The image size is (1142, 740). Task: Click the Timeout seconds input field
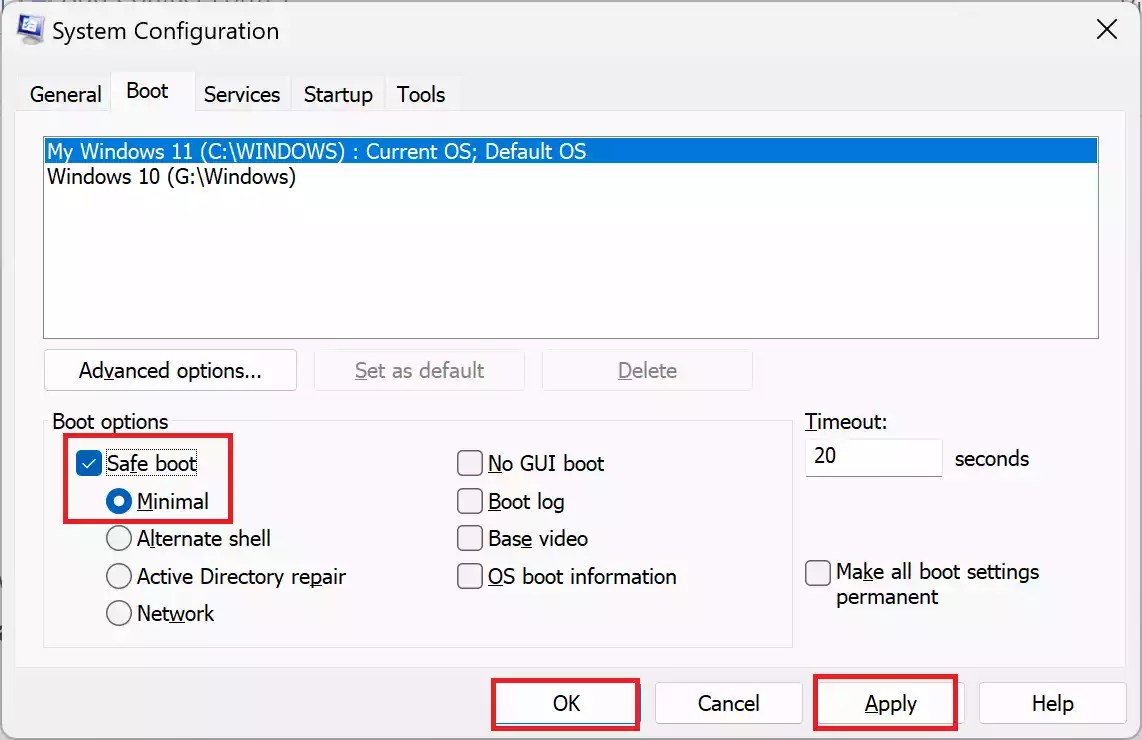tap(872, 457)
